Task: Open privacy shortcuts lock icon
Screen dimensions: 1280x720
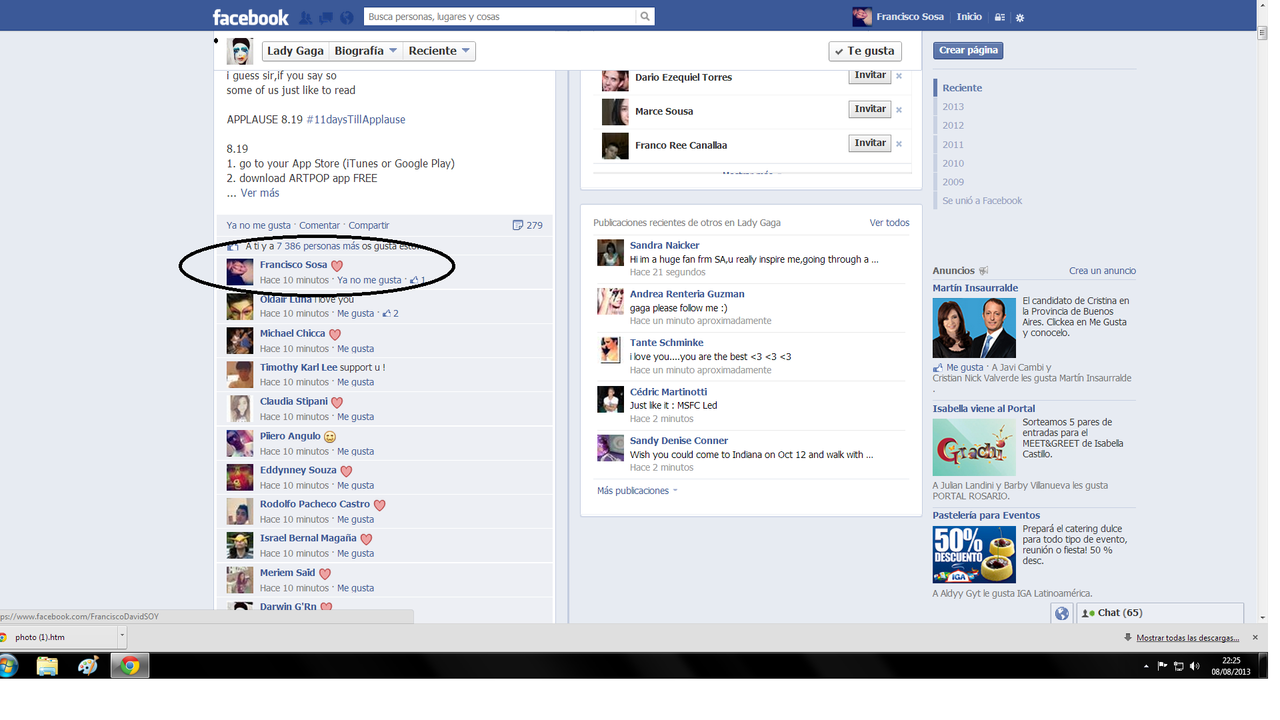Action: pyautogui.click(x=1000, y=17)
